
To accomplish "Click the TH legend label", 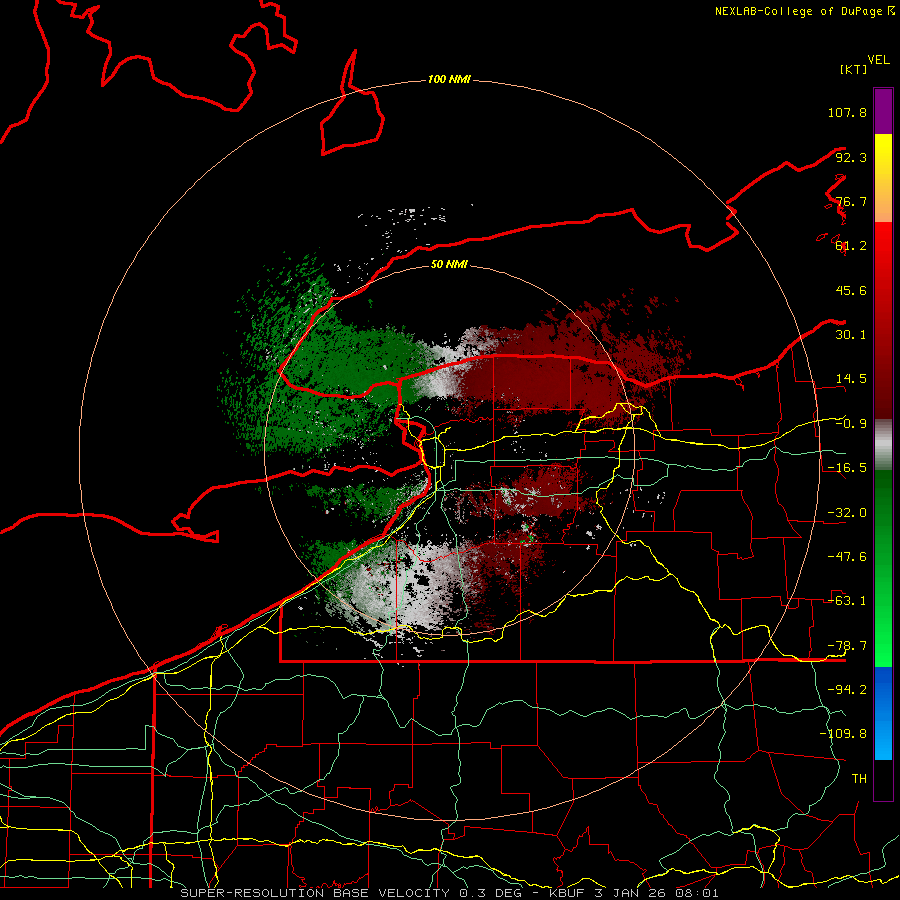I will [x=859, y=779].
